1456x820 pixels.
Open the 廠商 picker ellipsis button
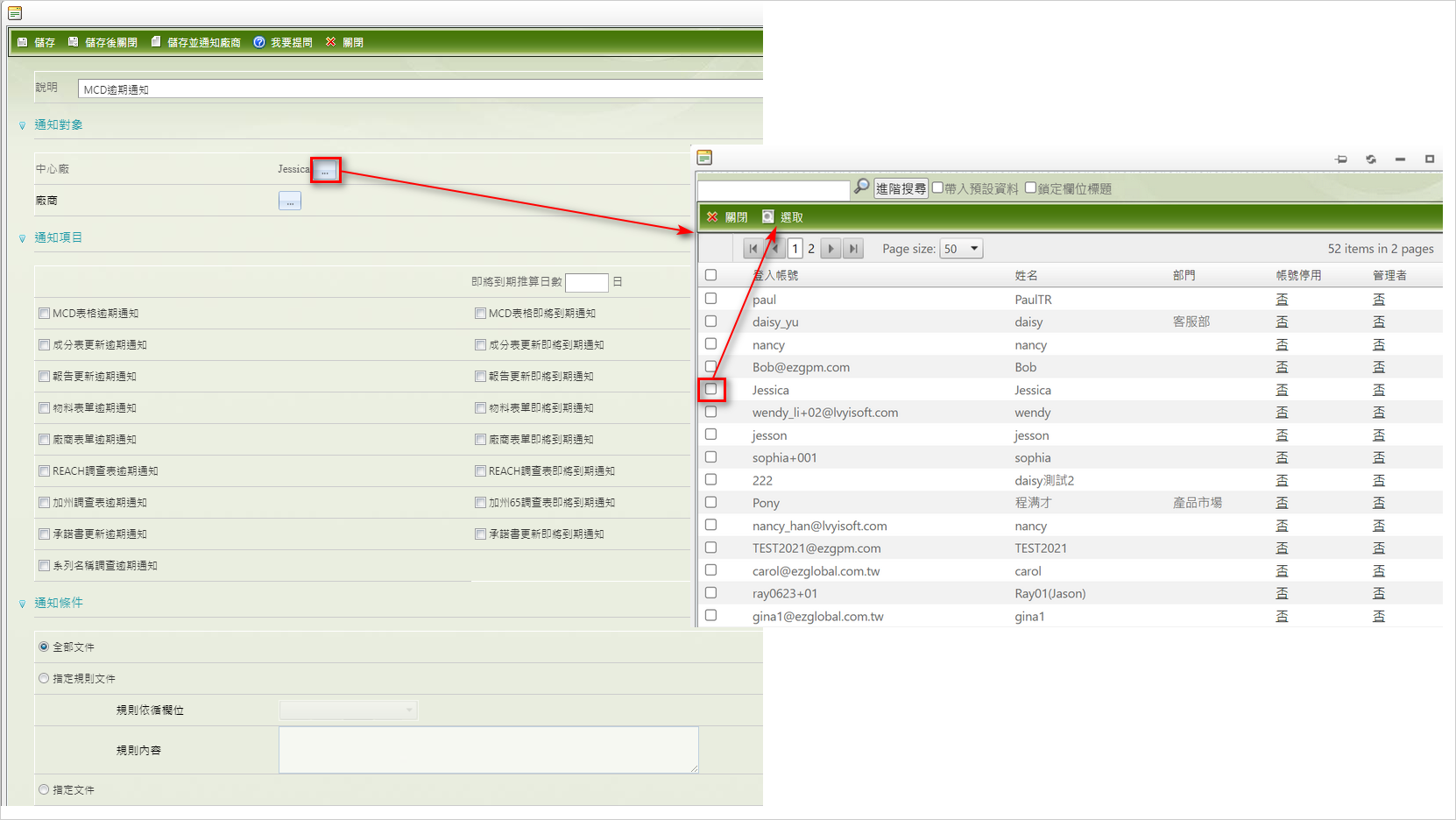[290, 201]
